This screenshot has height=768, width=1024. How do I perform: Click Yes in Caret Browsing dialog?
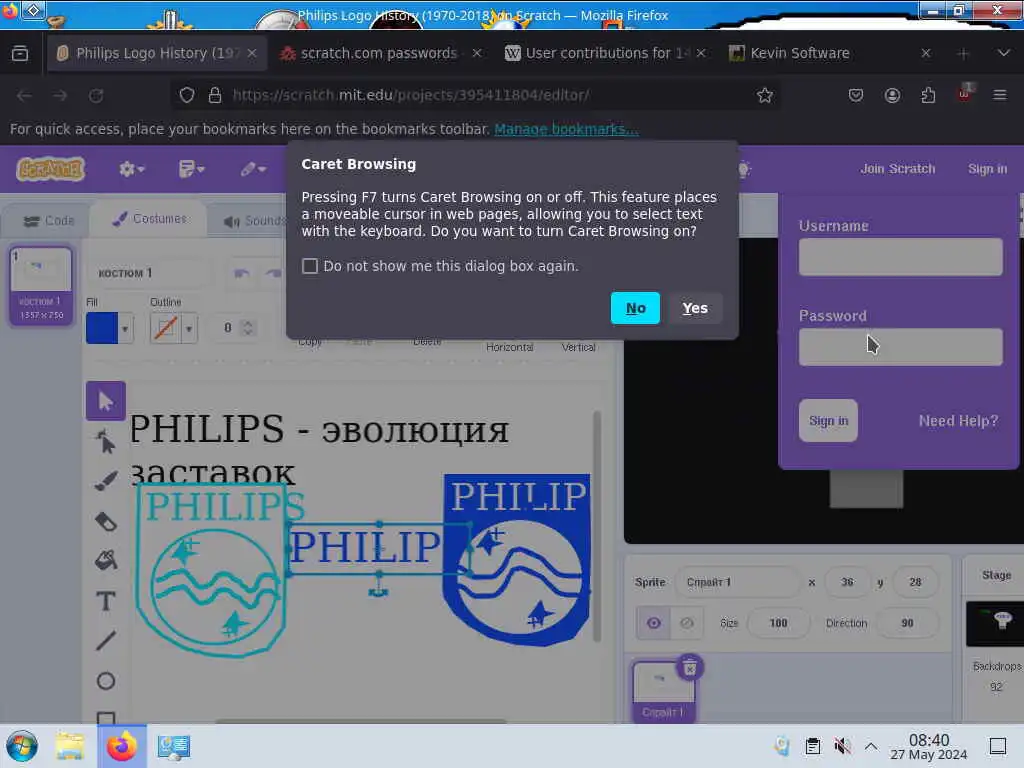point(695,308)
